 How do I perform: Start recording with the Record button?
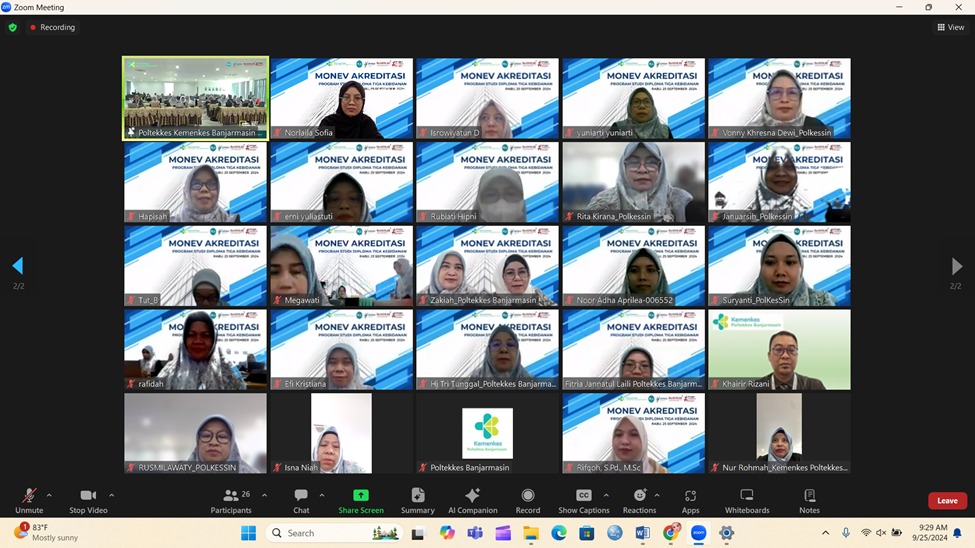pos(528,500)
